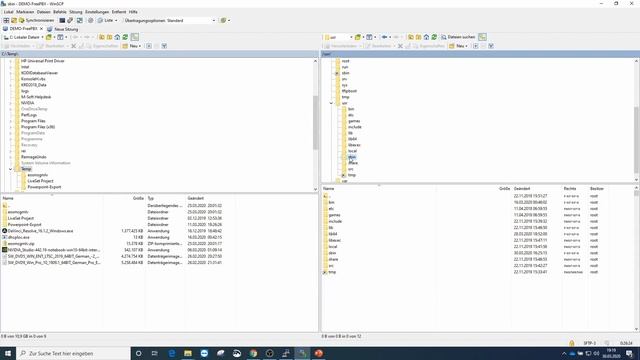The width and height of the screenshot is (640, 360).
Task: Open the Markieren menu
Action: coord(25,12)
